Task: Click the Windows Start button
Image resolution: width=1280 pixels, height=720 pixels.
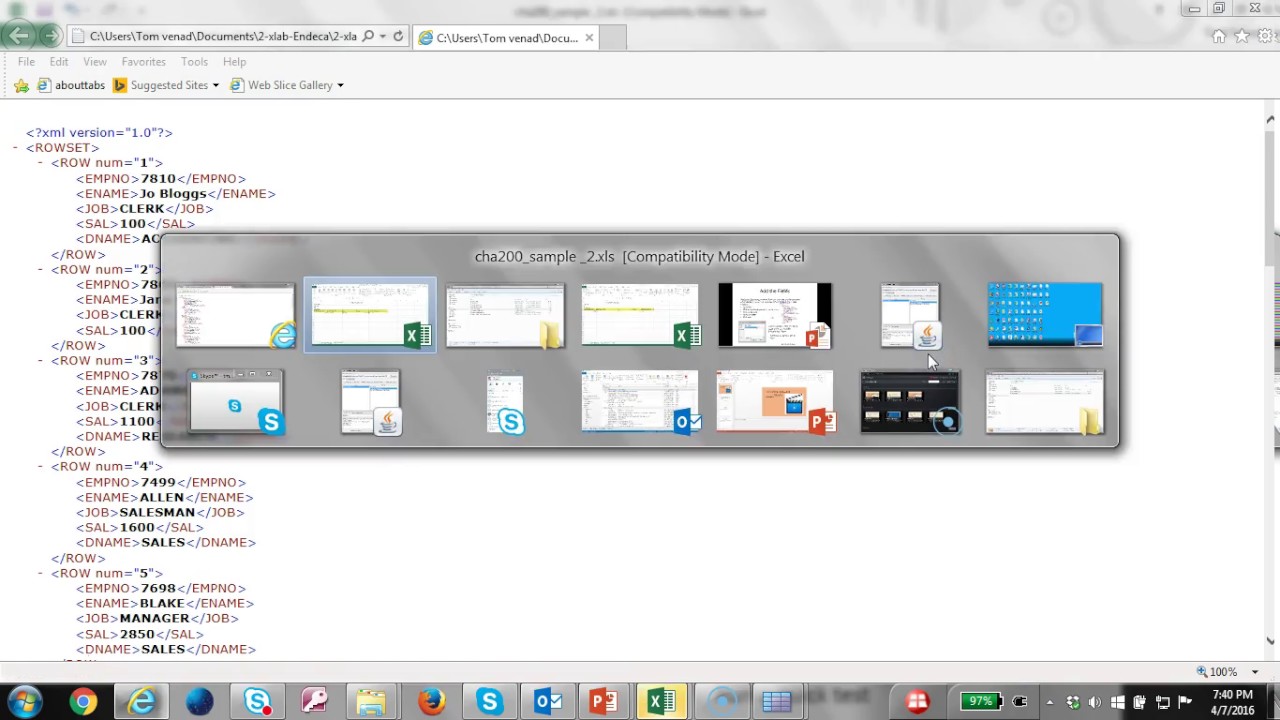Action: pyautogui.click(x=24, y=701)
